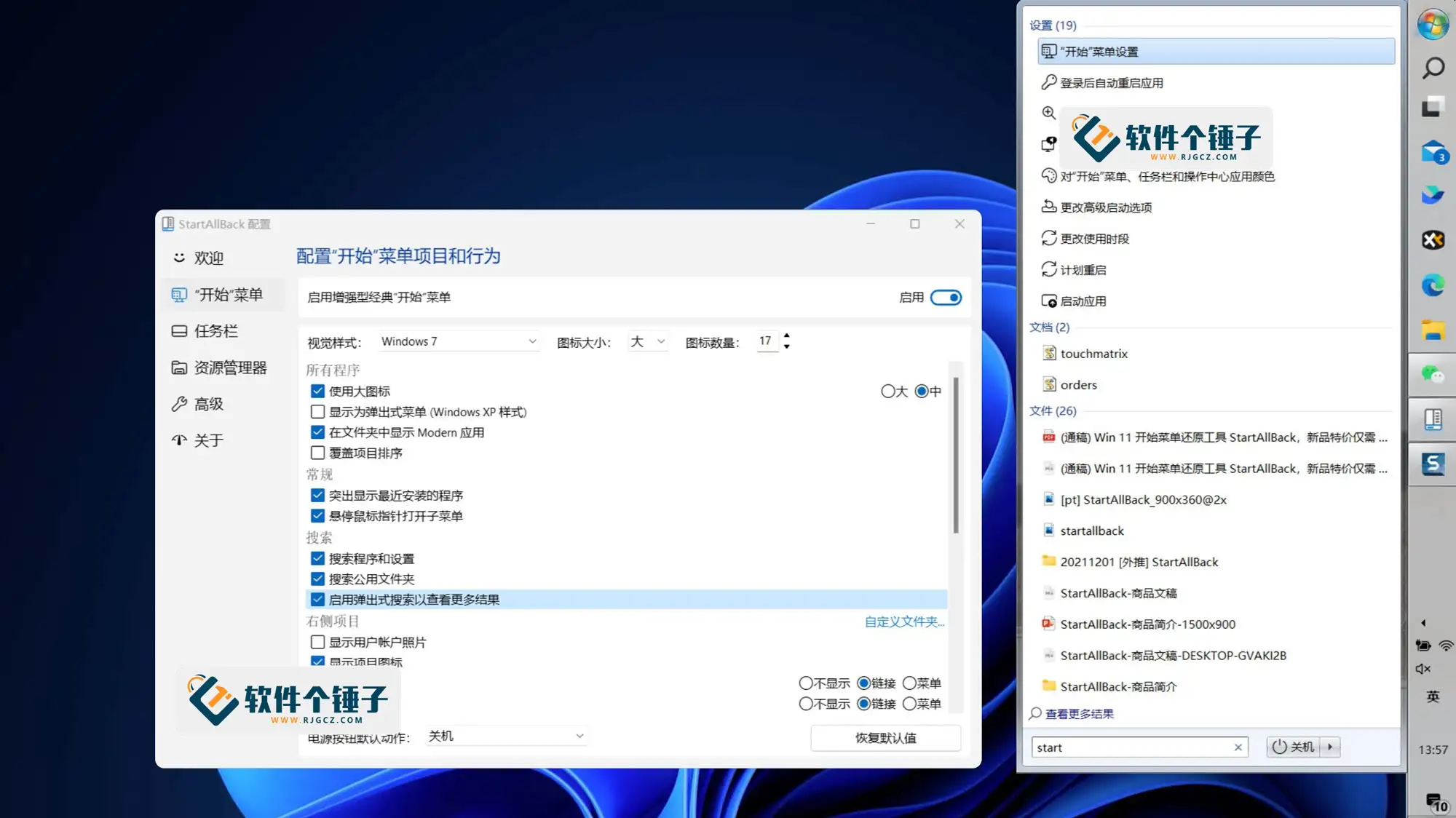Click the 自定义文件夹... link
Image resolution: width=1456 pixels, height=818 pixels.
click(904, 622)
